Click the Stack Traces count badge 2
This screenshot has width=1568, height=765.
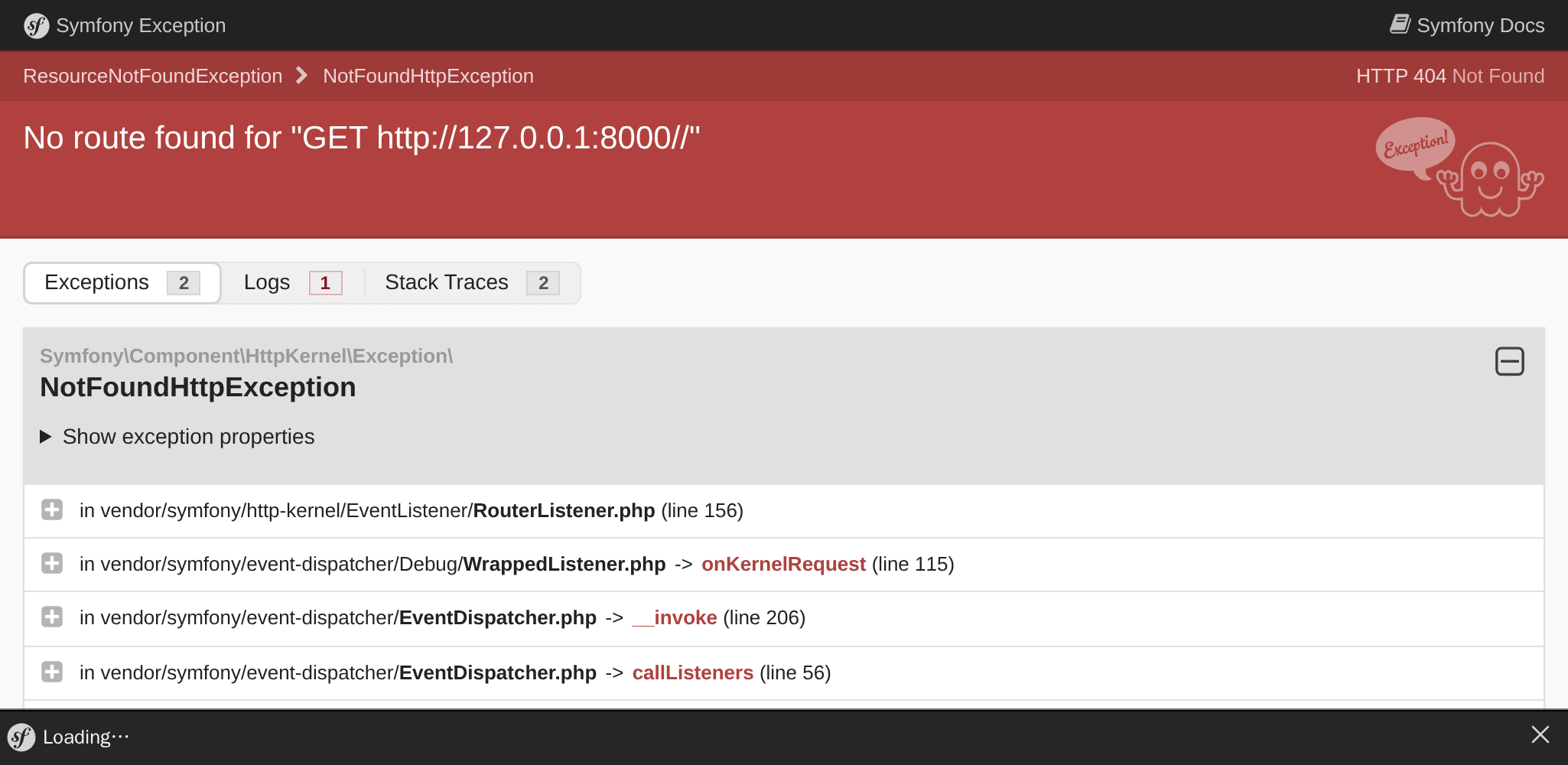(543, 283)
